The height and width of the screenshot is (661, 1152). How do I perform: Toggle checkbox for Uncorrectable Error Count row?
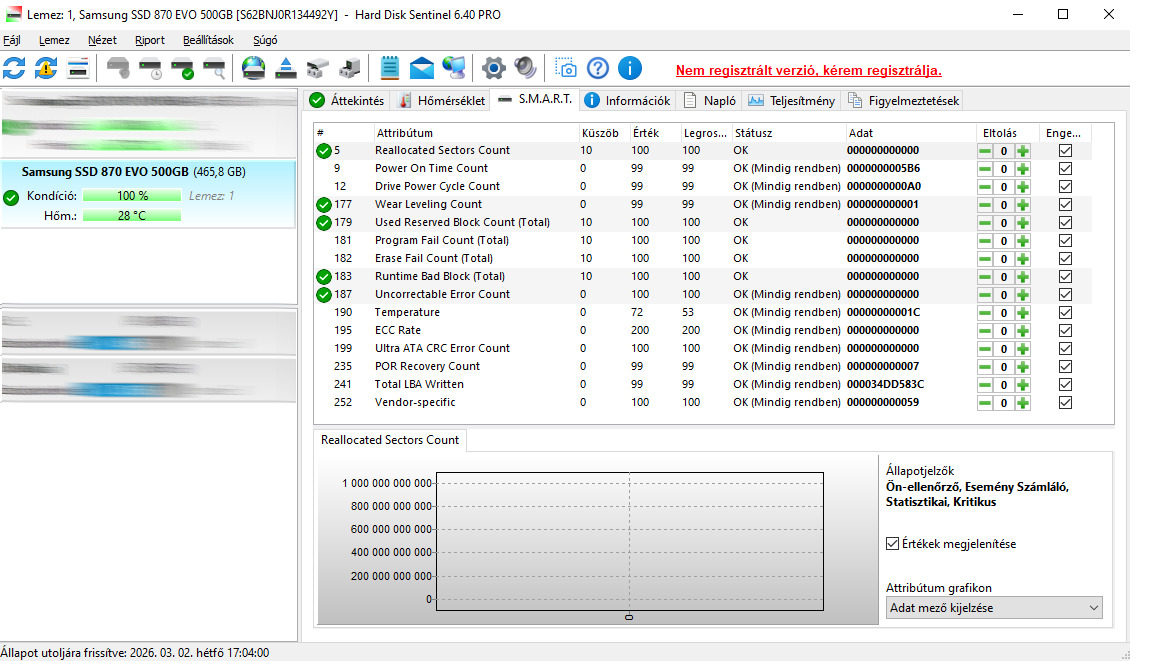[1065, 295]
